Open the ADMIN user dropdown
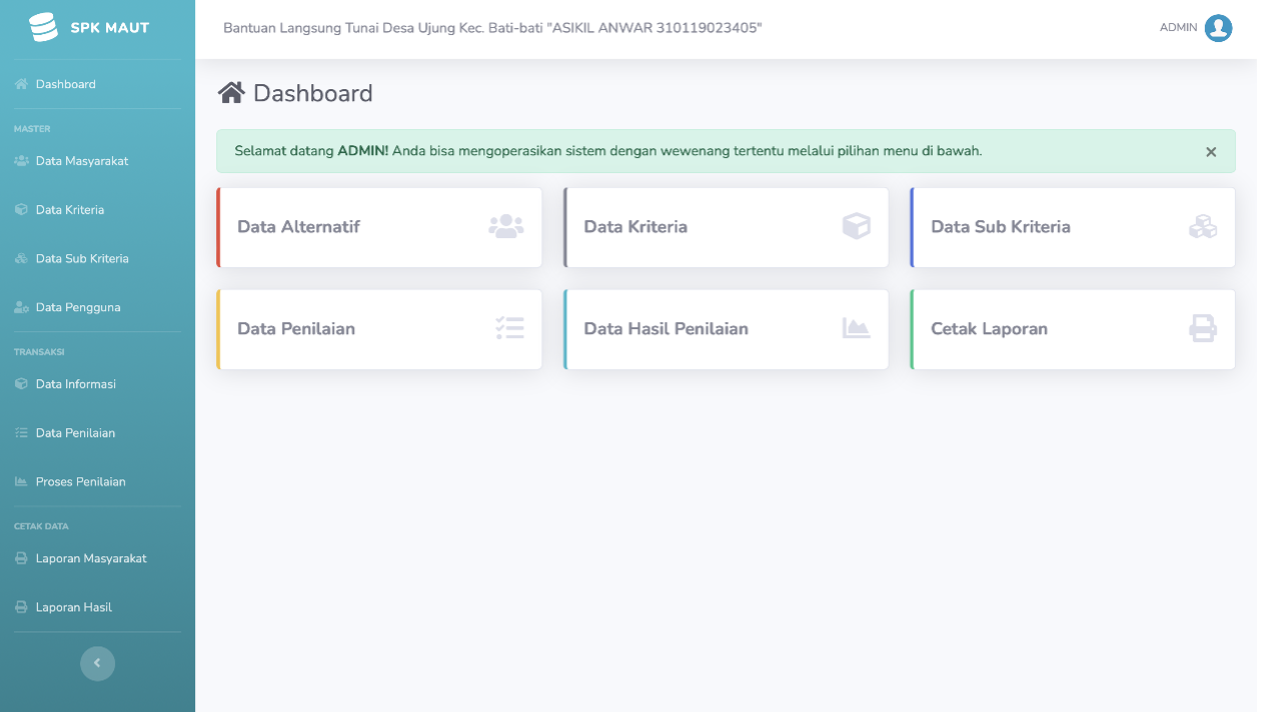 (x=1196, y=28)
